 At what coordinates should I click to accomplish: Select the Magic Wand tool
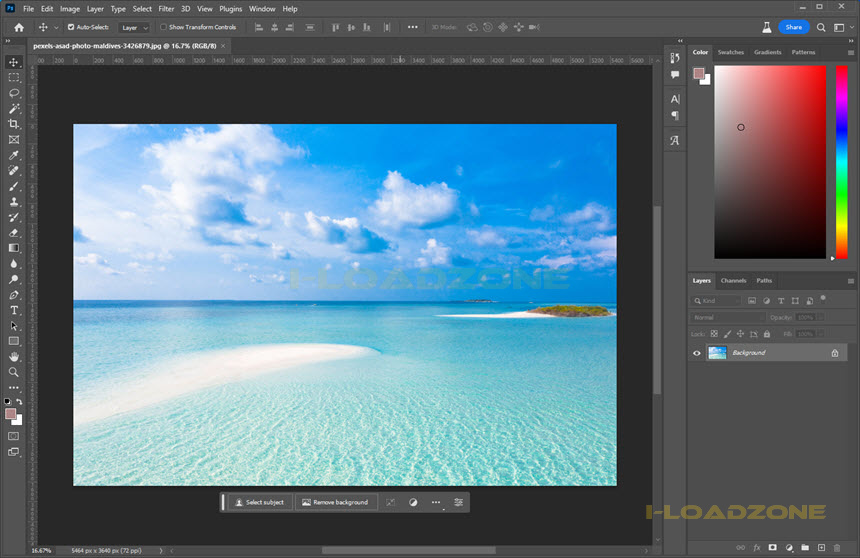(14, 109)
